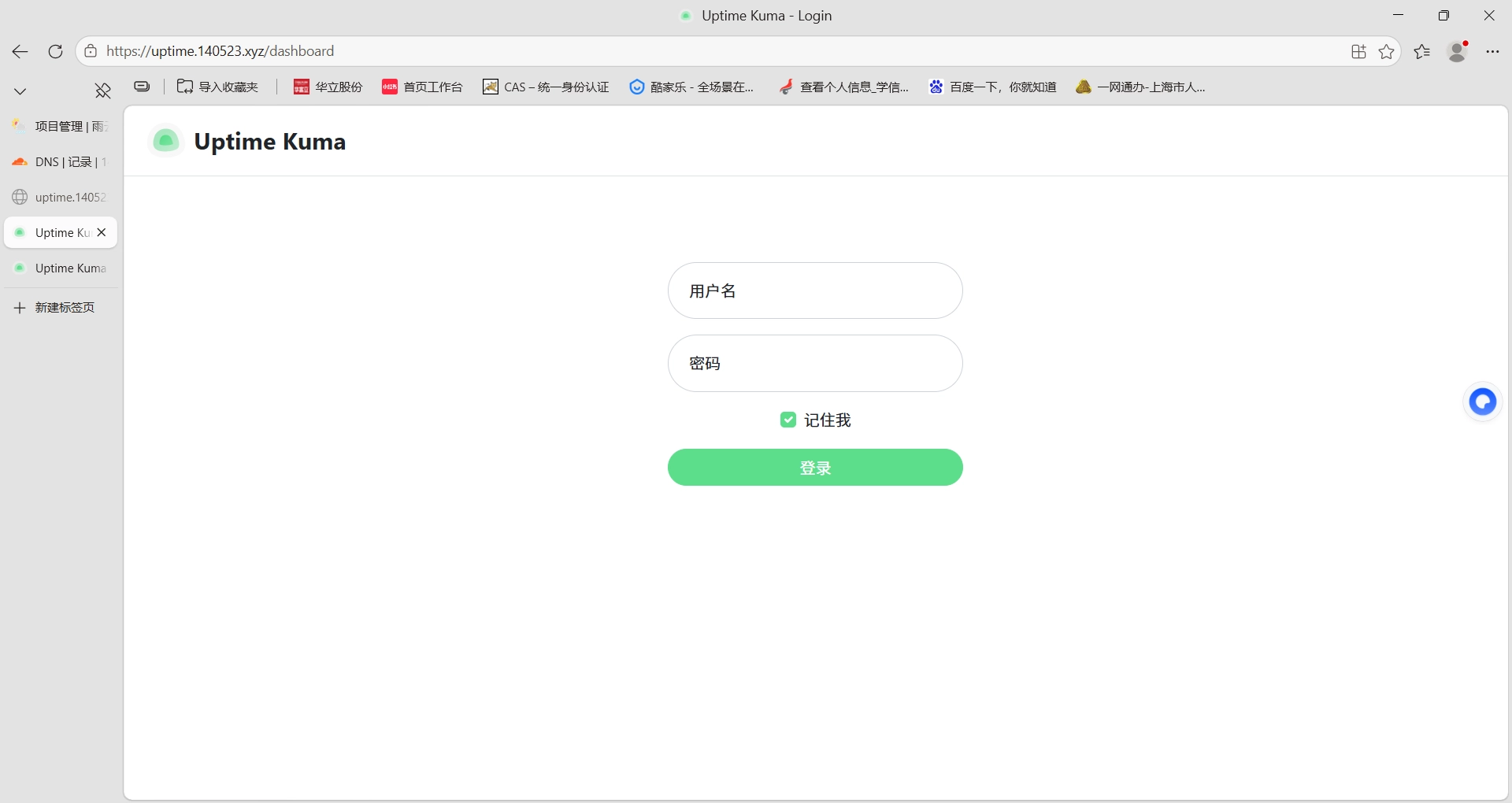Minimize the browser window
Image resolution: width=1512 pixels, height=803 pixels.
(x=1399, y=15)
